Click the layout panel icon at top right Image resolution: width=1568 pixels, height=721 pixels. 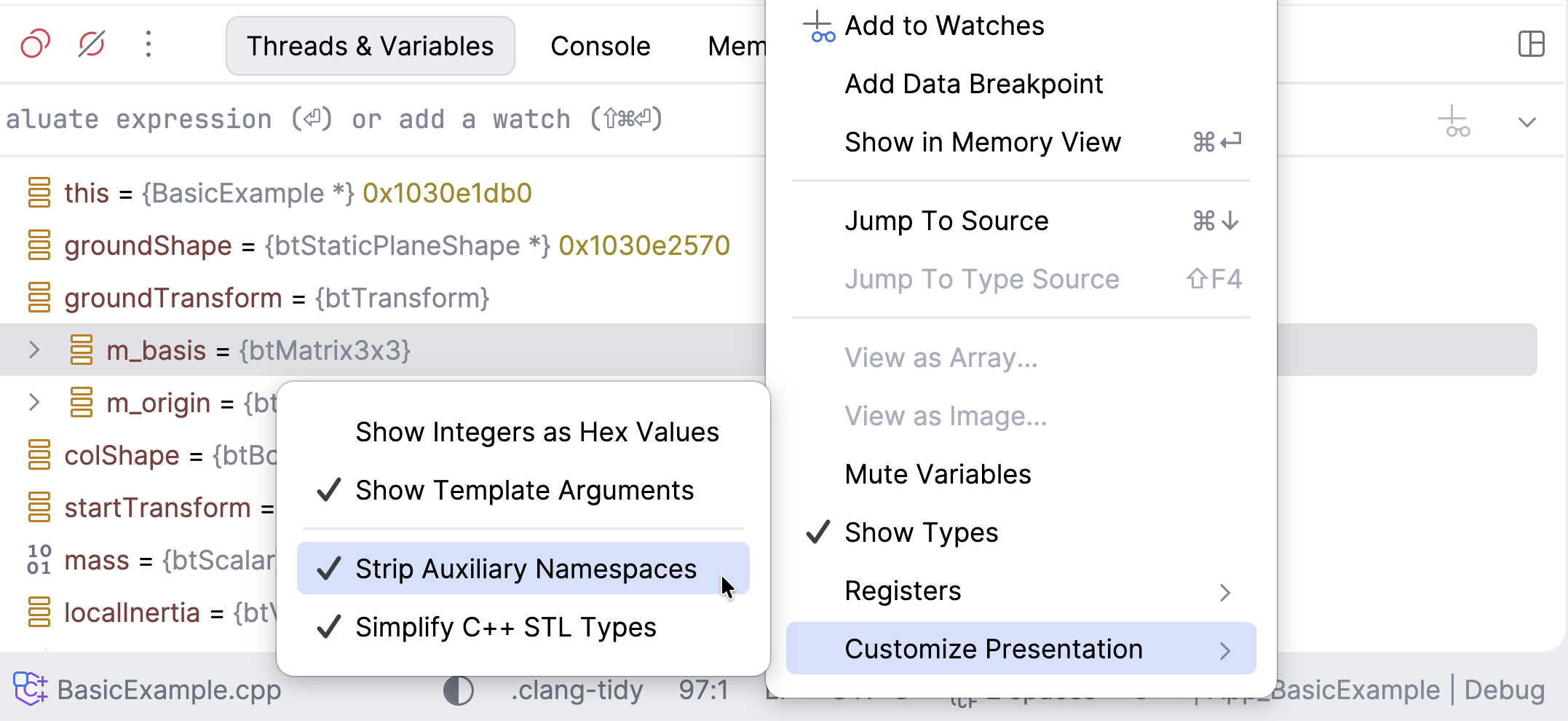(1532, 44)
